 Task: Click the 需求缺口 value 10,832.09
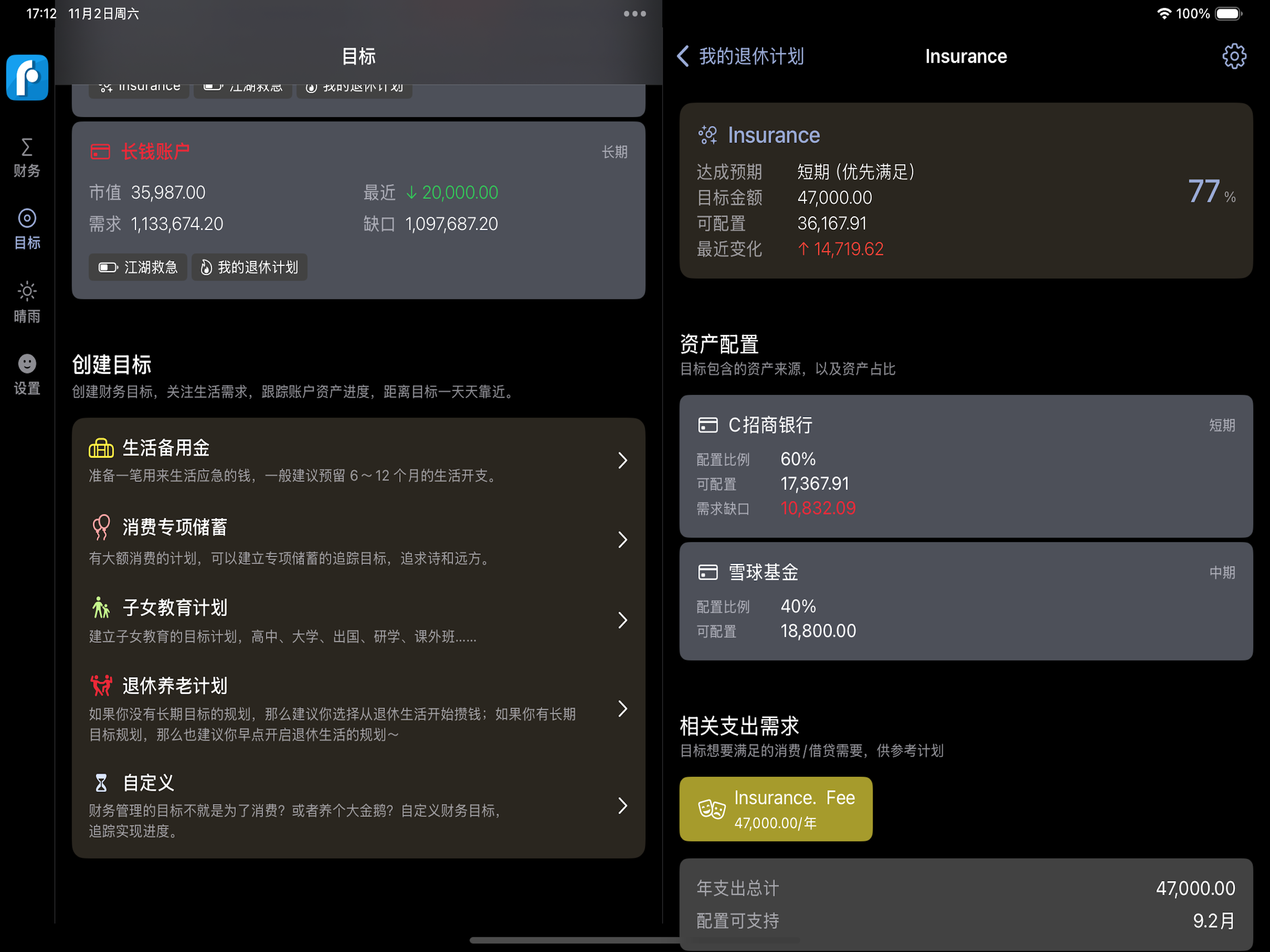pyautogui.click(x=818, y=508)
